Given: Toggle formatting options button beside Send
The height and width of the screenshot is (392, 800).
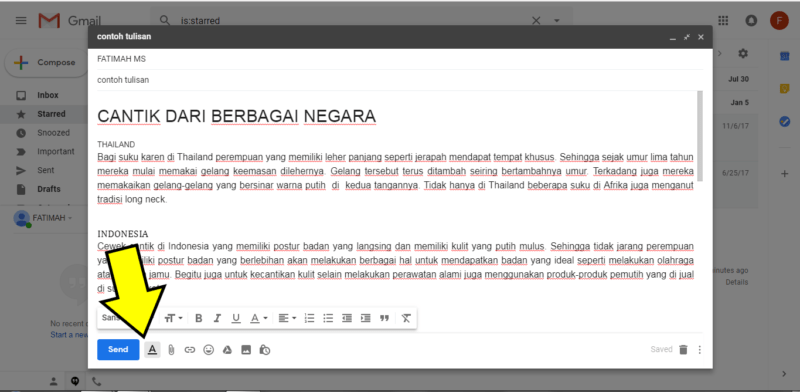Looking at the screenshot, I should tap(152, 350).
